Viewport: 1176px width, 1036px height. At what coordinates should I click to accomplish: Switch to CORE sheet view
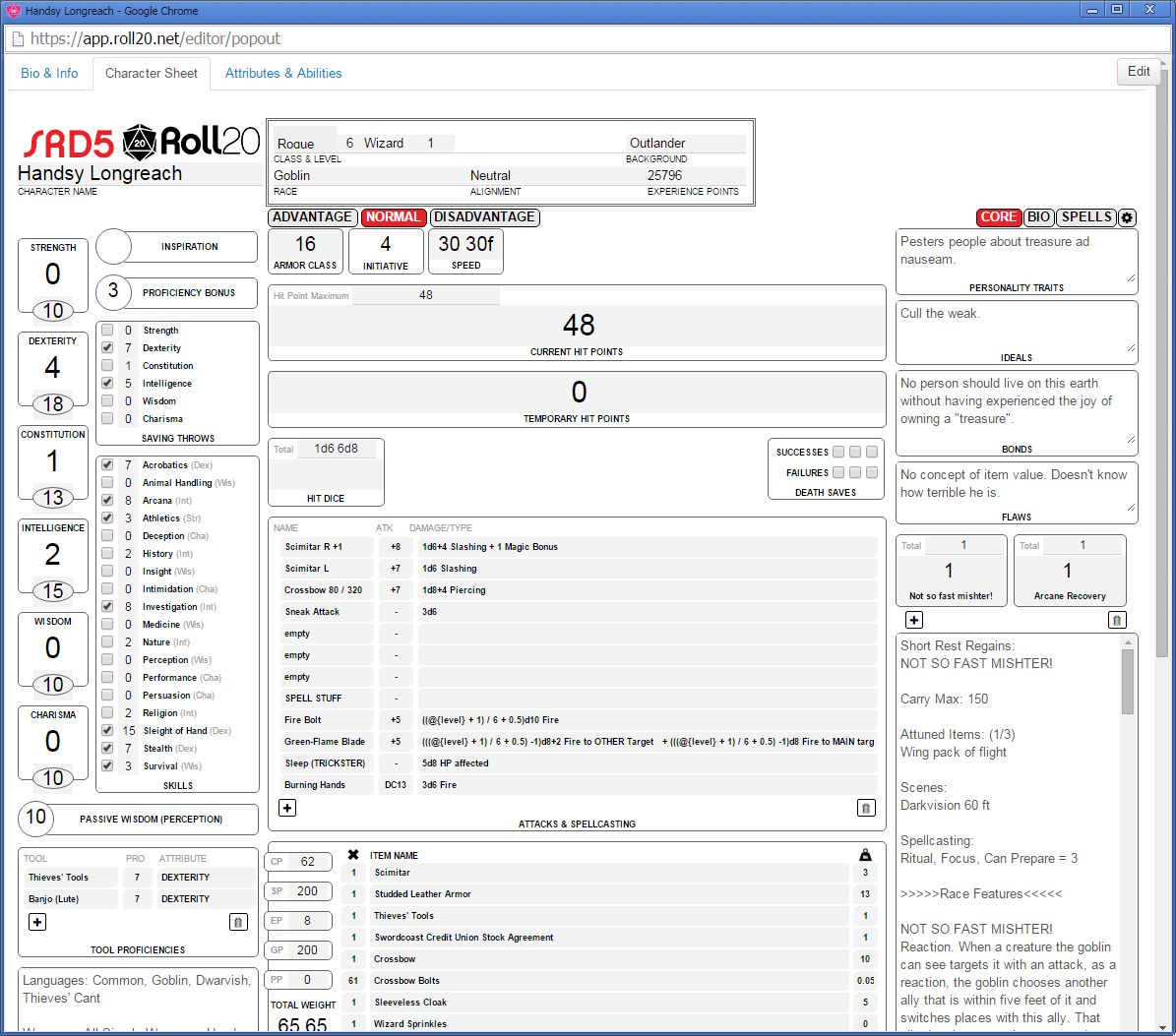coord(998,217)
